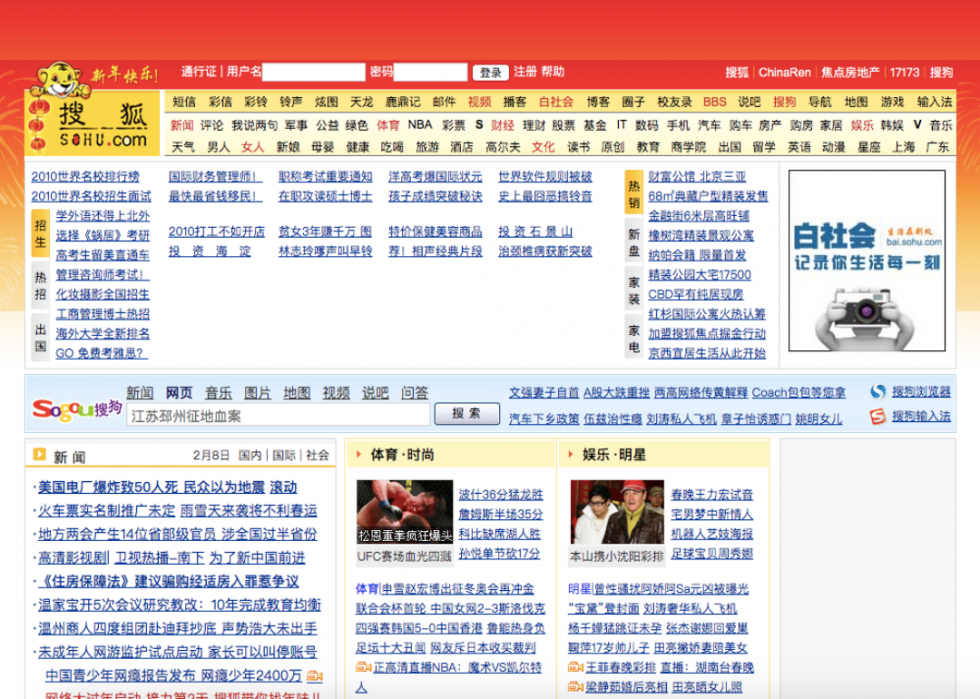
Task: Open 林志玲嗲声叫早铃 link
Action: click(326, 251)
